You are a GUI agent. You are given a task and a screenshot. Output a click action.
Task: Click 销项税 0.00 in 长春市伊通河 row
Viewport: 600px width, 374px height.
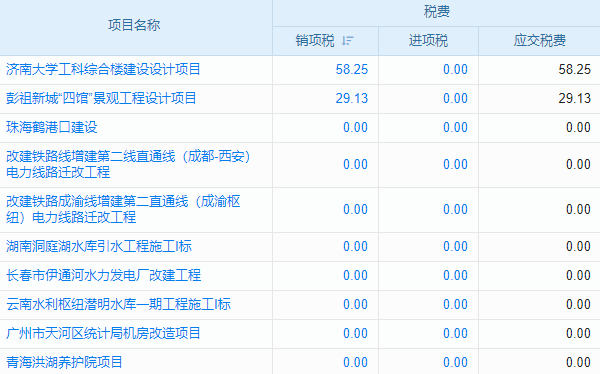point(355,276)
